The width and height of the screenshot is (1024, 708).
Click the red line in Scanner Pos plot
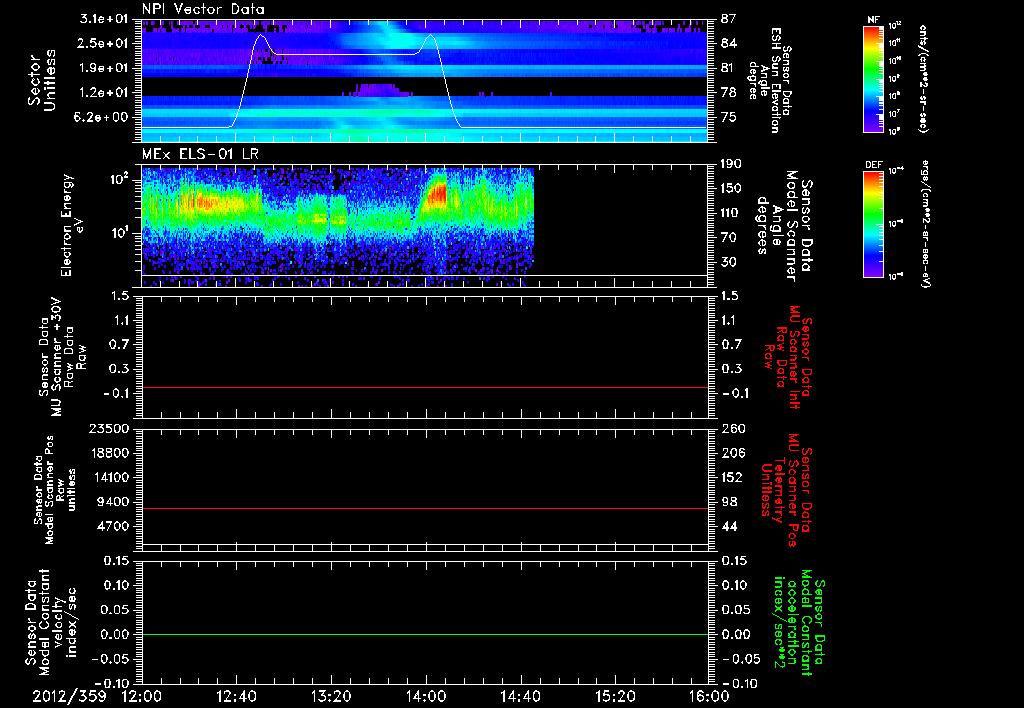coord(425,509)
